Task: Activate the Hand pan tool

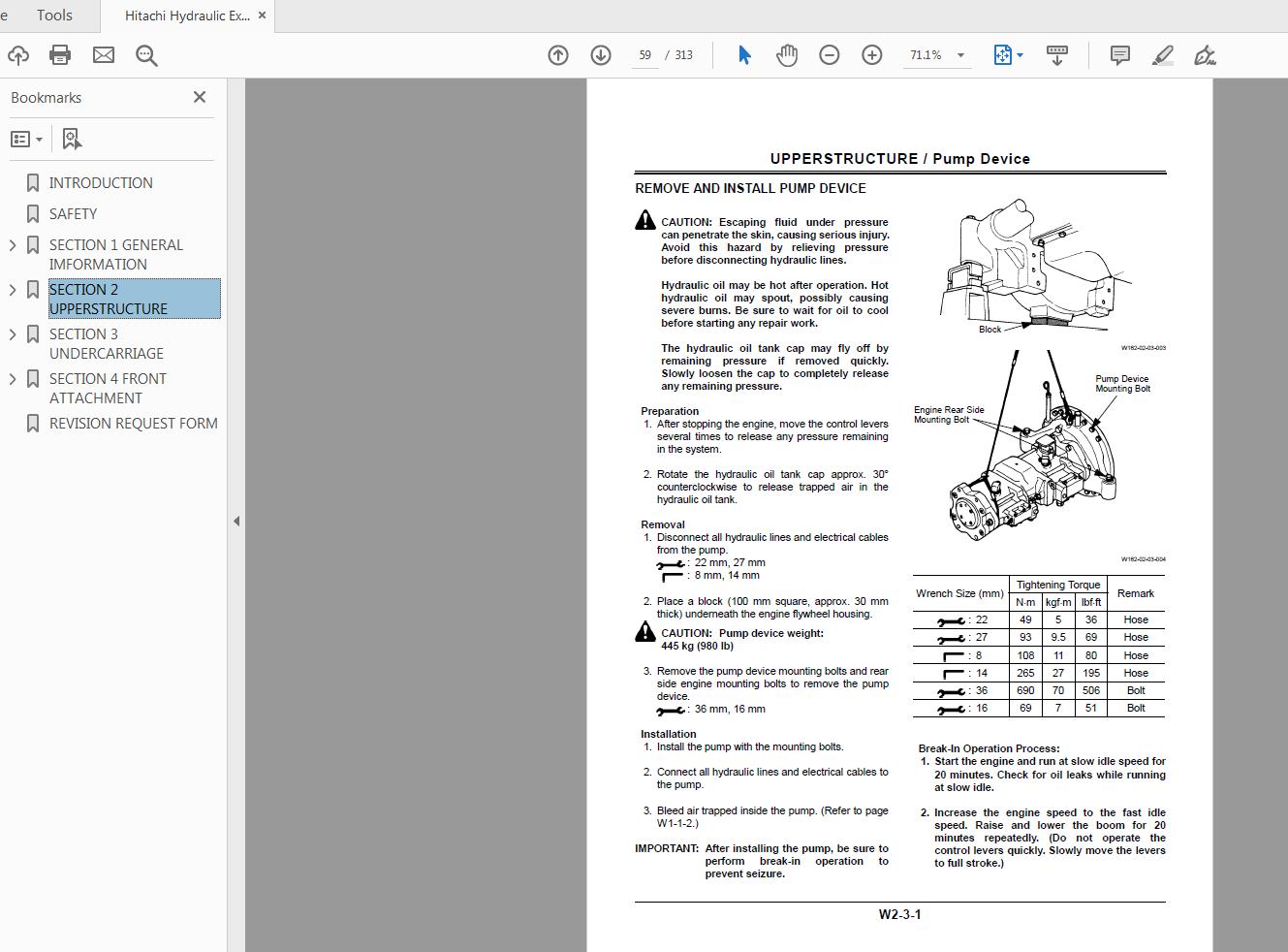Action: (x=786, y=55)
